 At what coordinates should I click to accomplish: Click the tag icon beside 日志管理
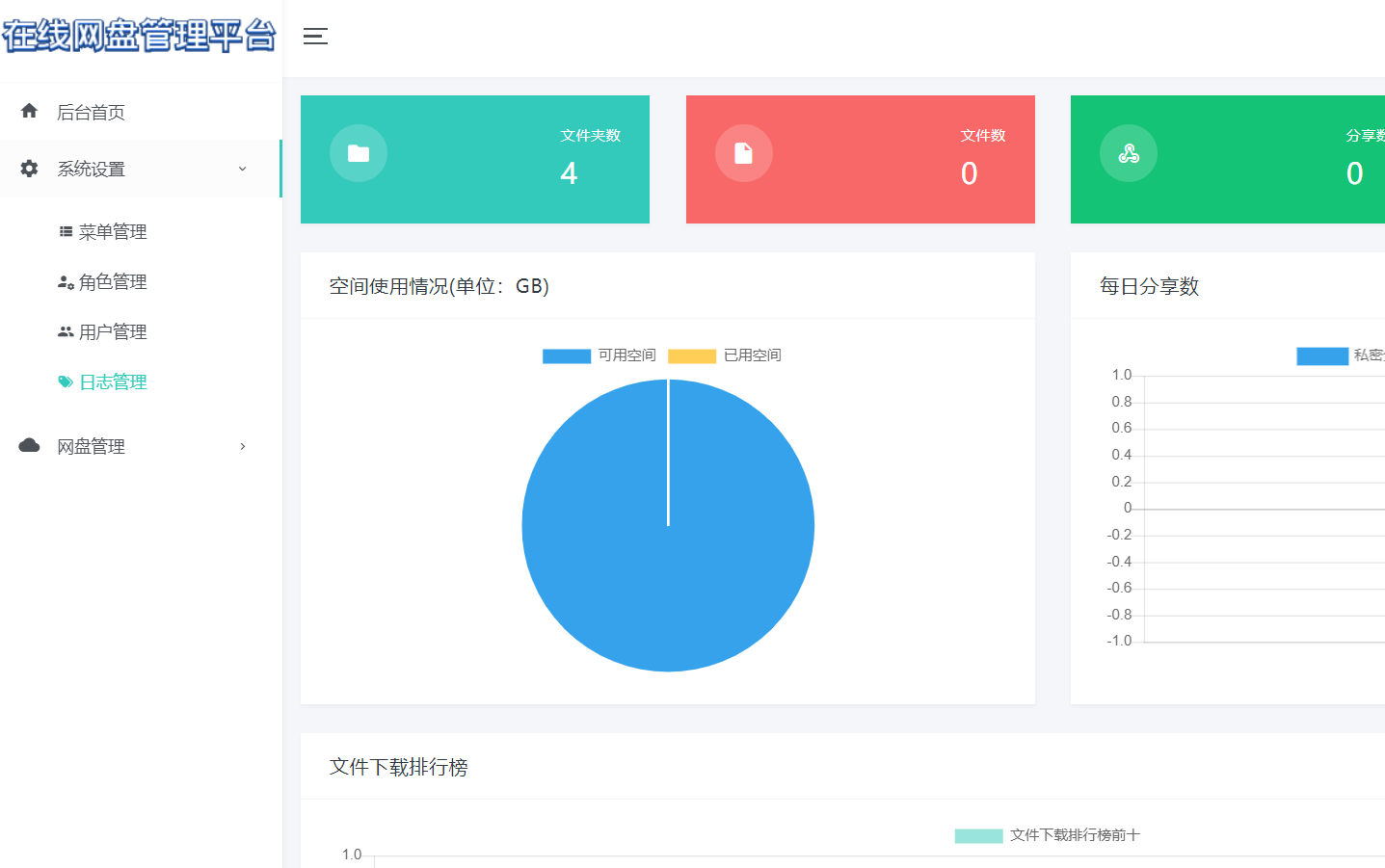click(65, 381)
